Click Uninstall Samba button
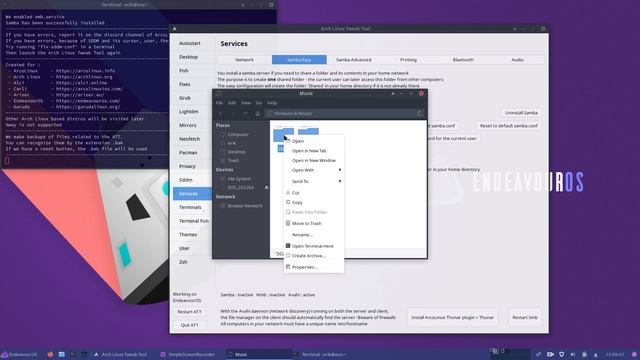Viewport: 640px width, 360px height. tap(521, 113)
